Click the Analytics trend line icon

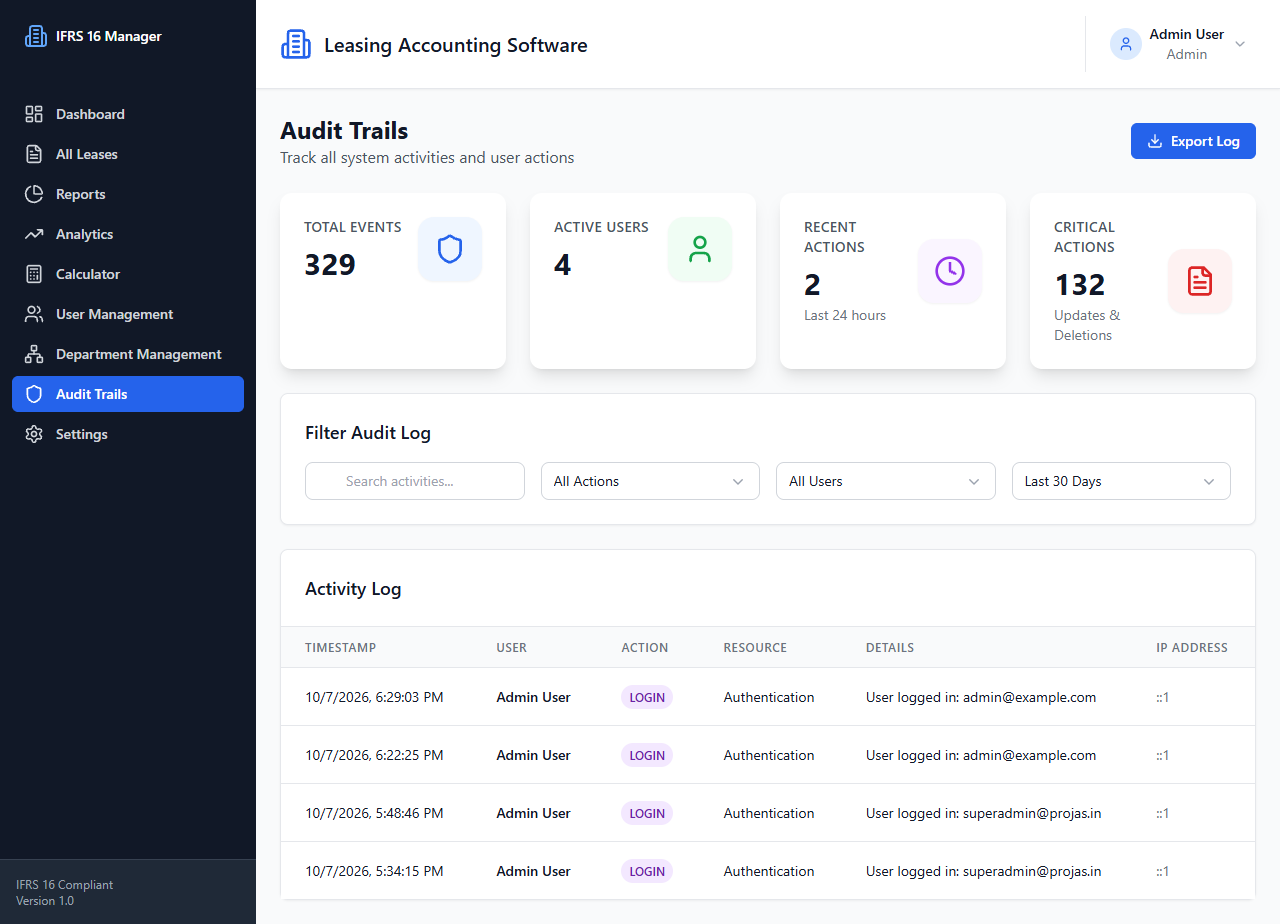tap(34, 234)
